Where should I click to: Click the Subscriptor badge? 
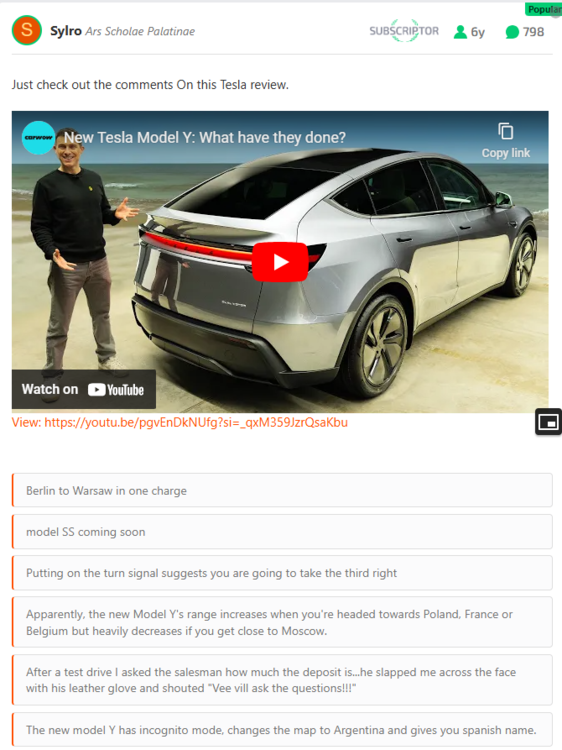404,31
